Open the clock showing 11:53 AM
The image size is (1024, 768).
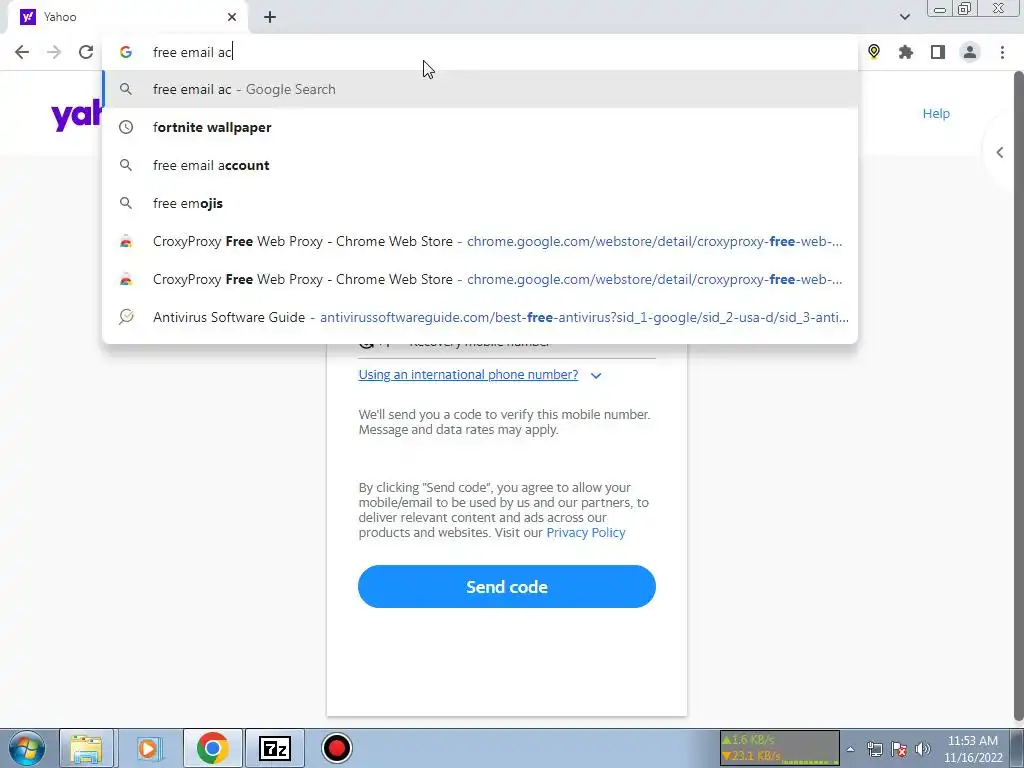(973, 749)
